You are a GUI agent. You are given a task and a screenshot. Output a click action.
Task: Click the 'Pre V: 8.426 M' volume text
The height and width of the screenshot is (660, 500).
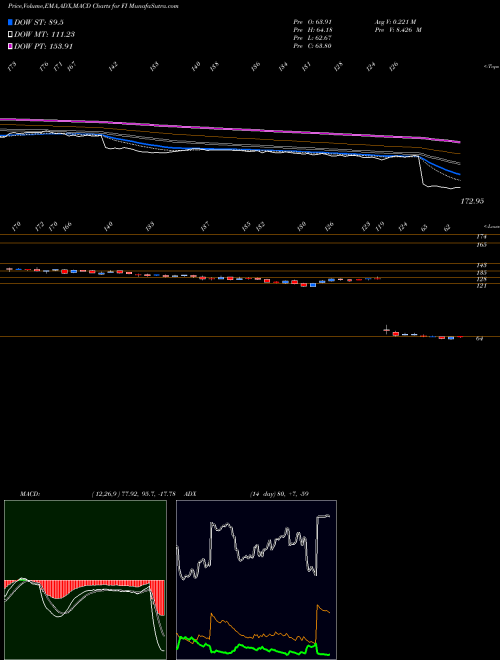pyautogui.click(x=398, y=30)
